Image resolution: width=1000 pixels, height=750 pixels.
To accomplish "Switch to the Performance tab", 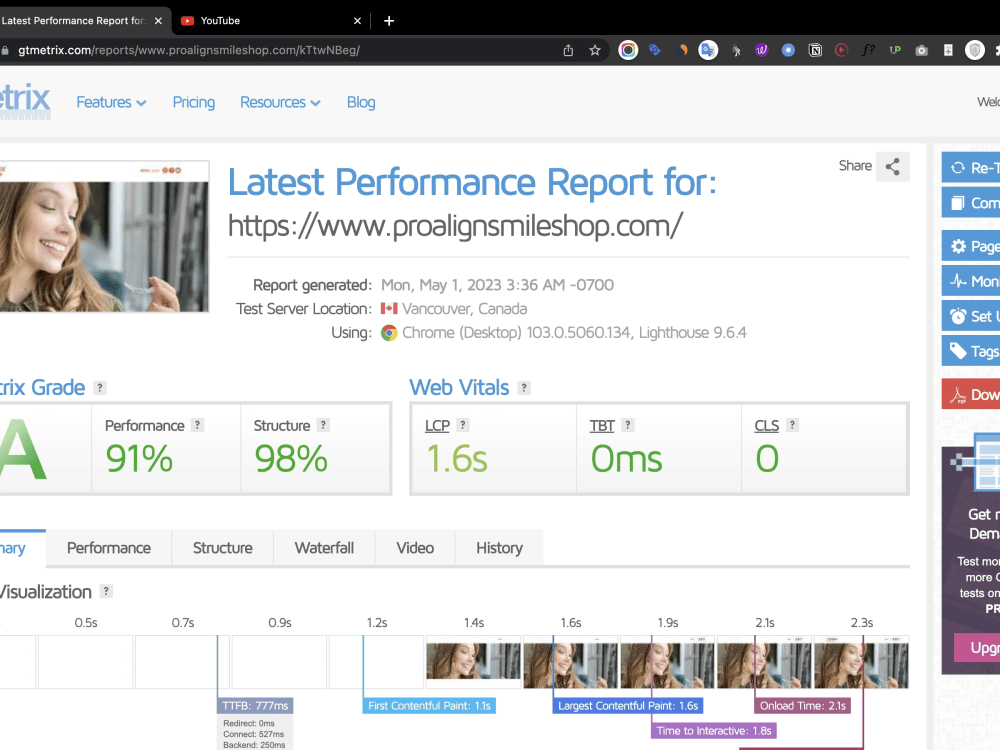I will [x=109, y=548].
